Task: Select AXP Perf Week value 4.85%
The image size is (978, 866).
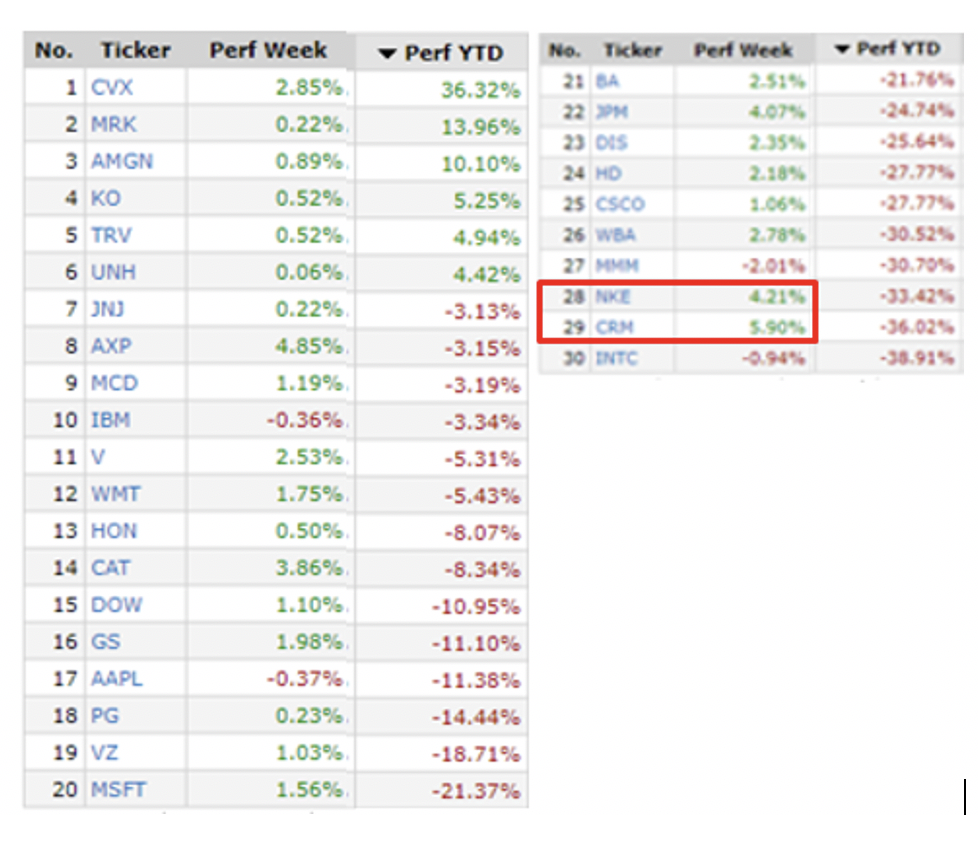Action: [x=309, y=346]
